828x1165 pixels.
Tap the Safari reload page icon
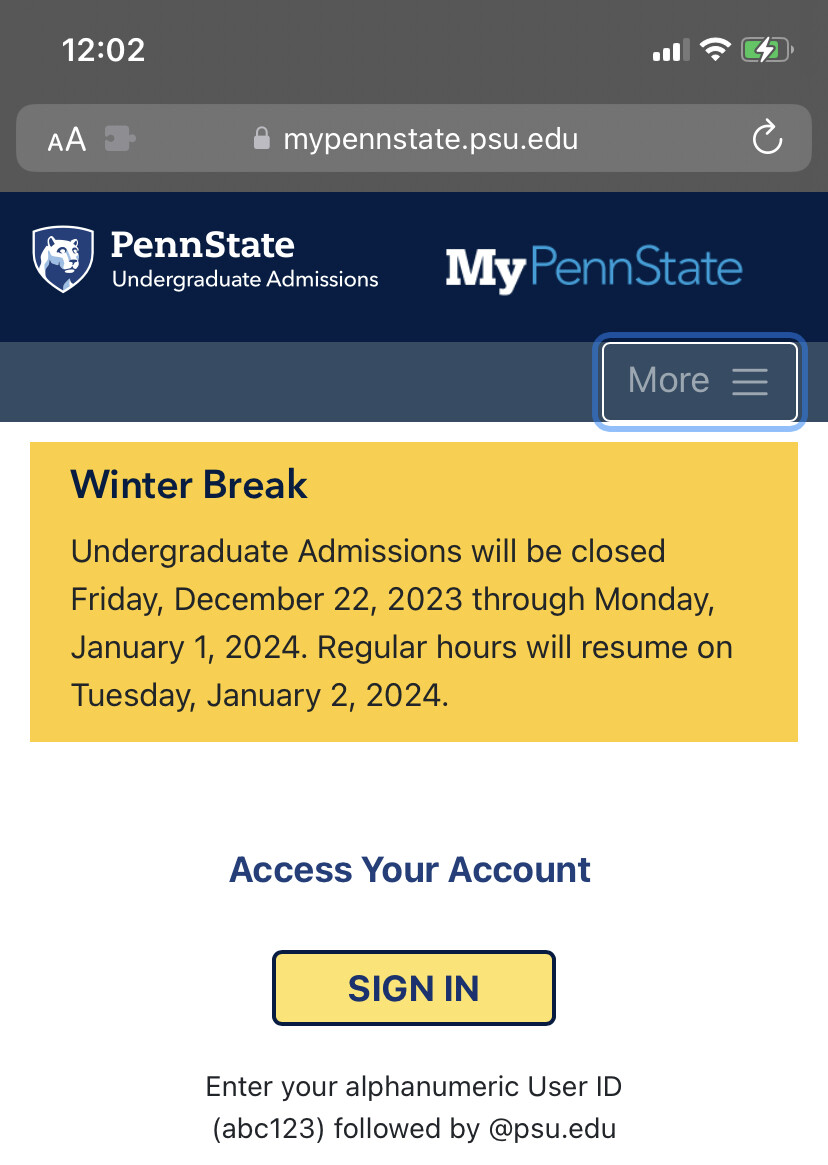point(767,137)
